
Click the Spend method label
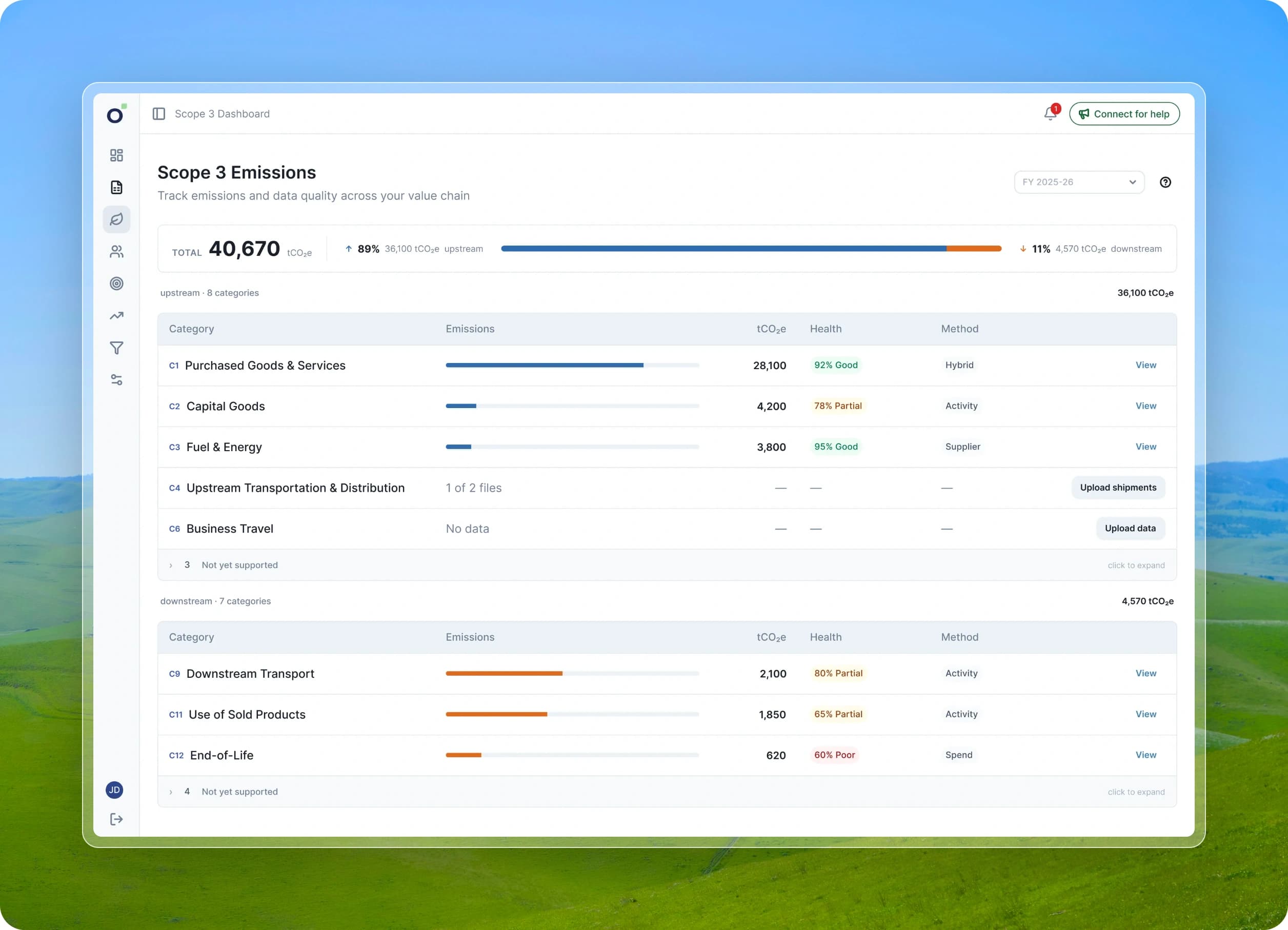point(959,755)
